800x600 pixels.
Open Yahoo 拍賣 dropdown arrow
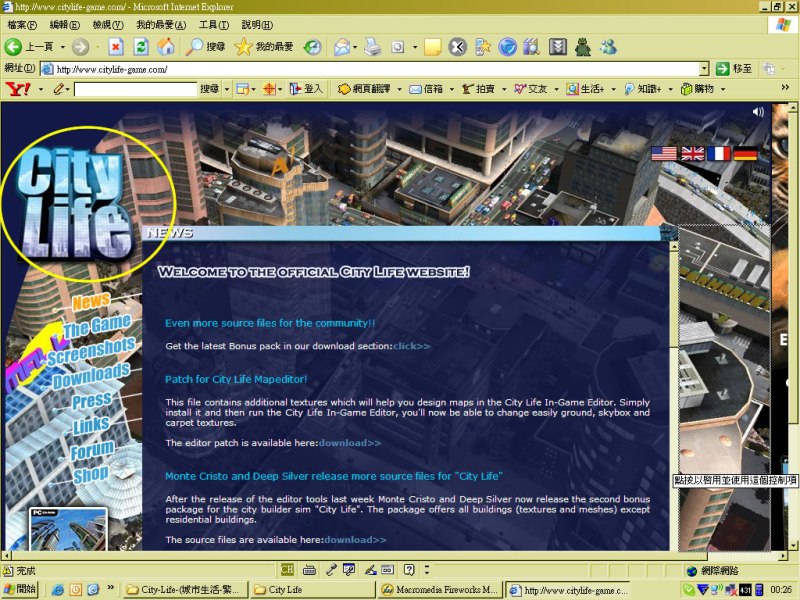(504, 89)
